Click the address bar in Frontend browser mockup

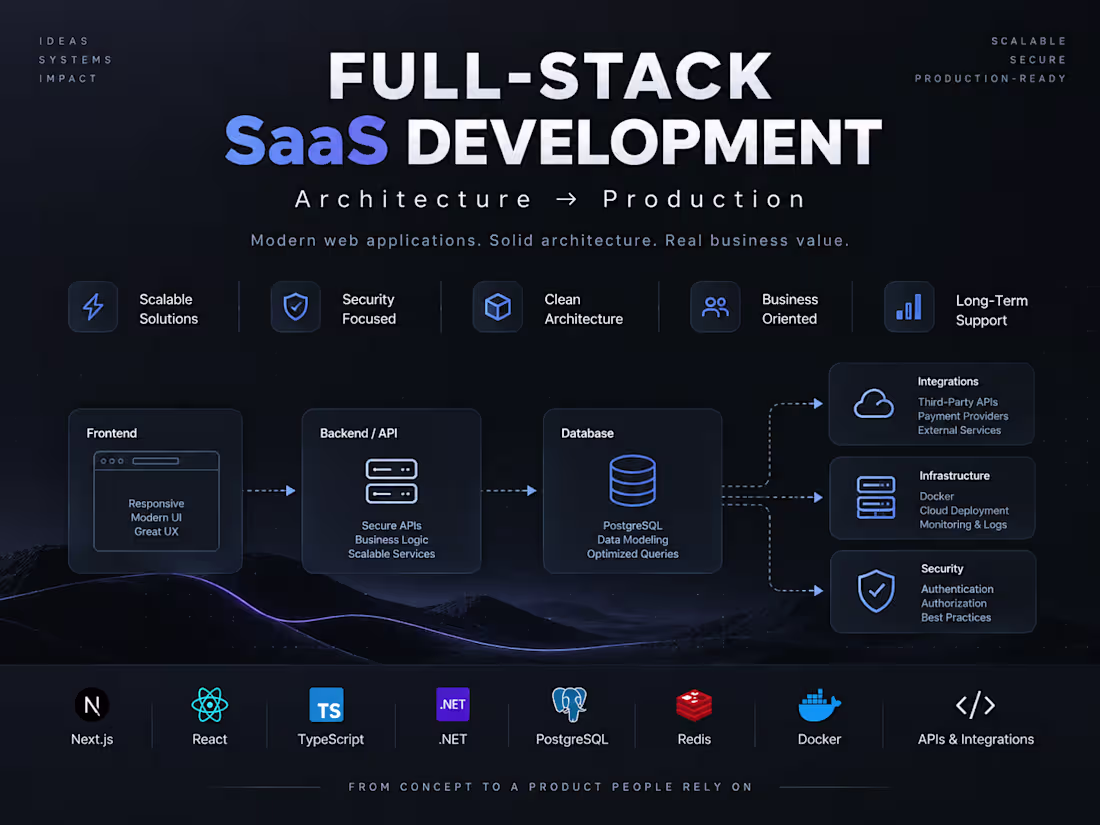tap(156, 461)
